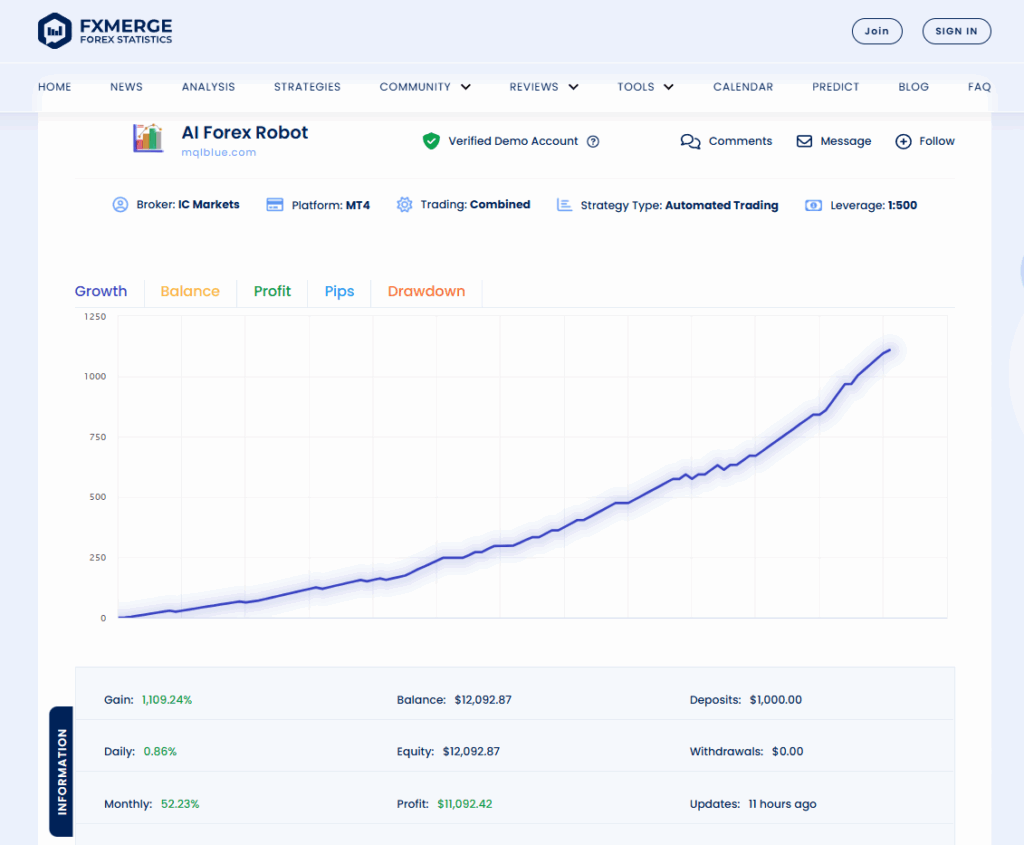Click the Balance value $12,092.87
Image resolution: width=1024 pixels, height=845 pixels.
coord(483,700)
